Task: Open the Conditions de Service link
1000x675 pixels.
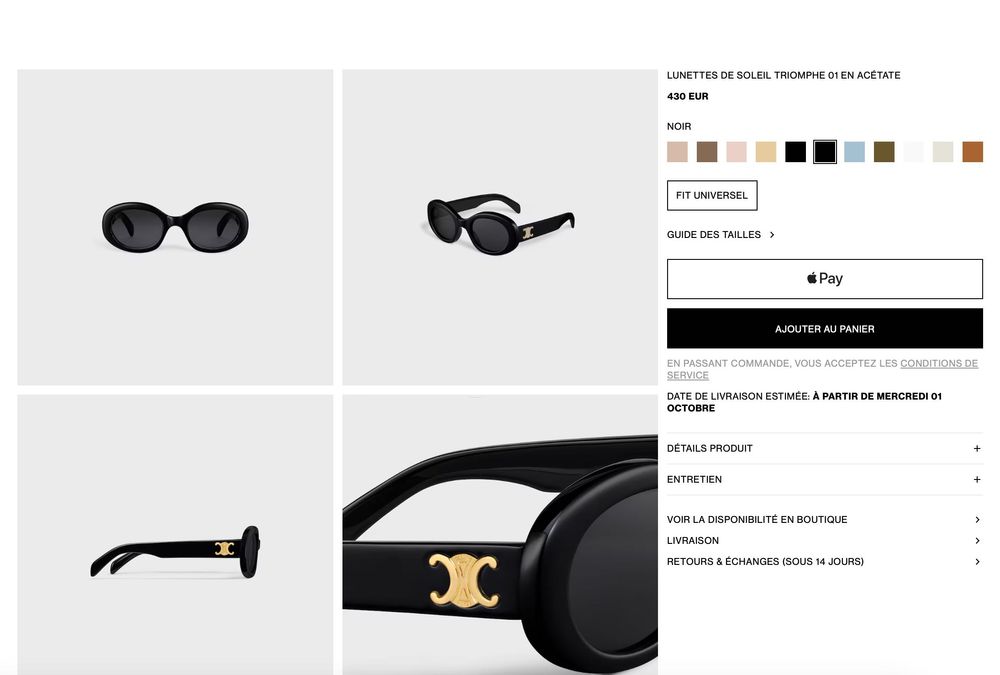Action: [822, 369]
